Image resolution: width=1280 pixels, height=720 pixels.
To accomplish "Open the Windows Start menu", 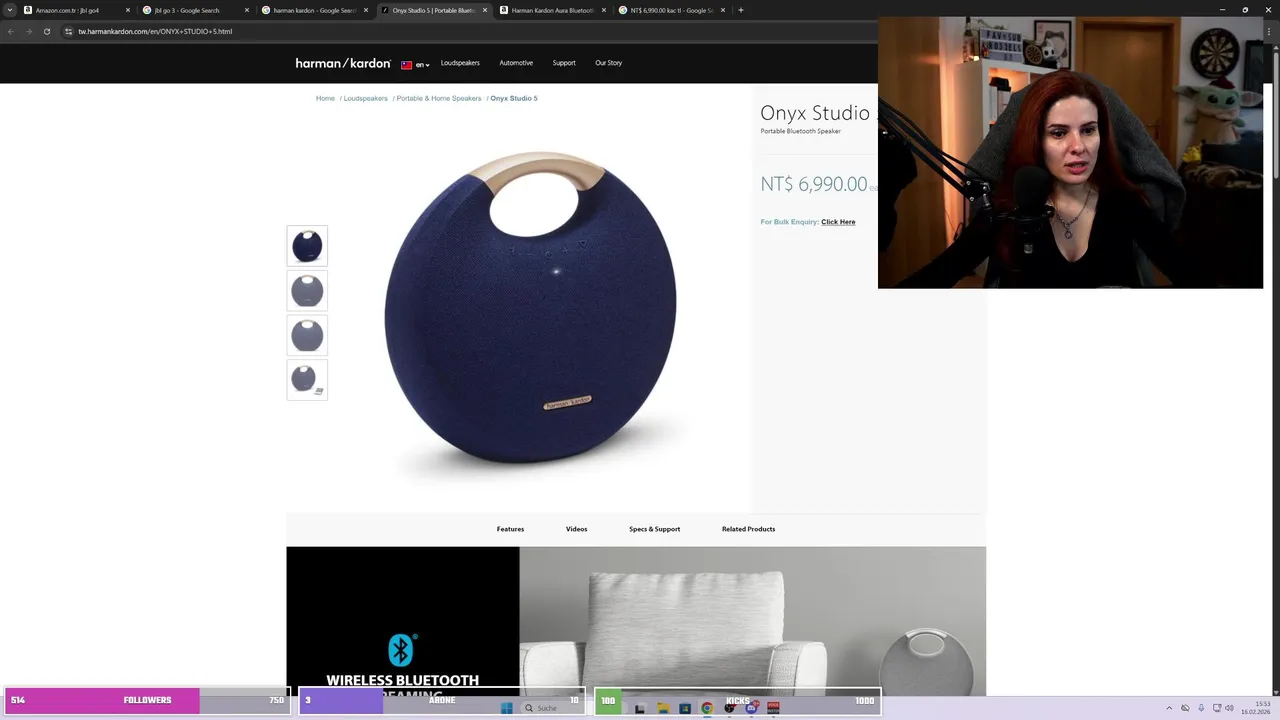I will tap(506, 708).
